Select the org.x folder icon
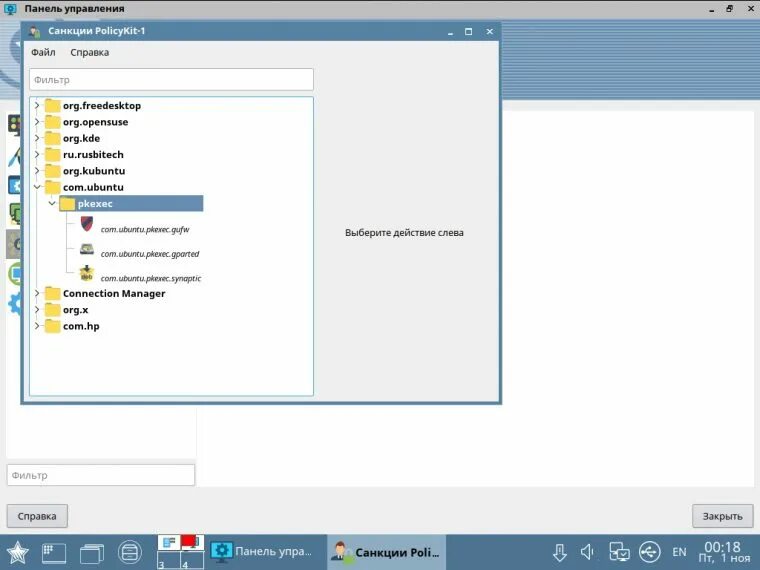The width and height of the screenshot is (760, 570). [x=52, y=310]
